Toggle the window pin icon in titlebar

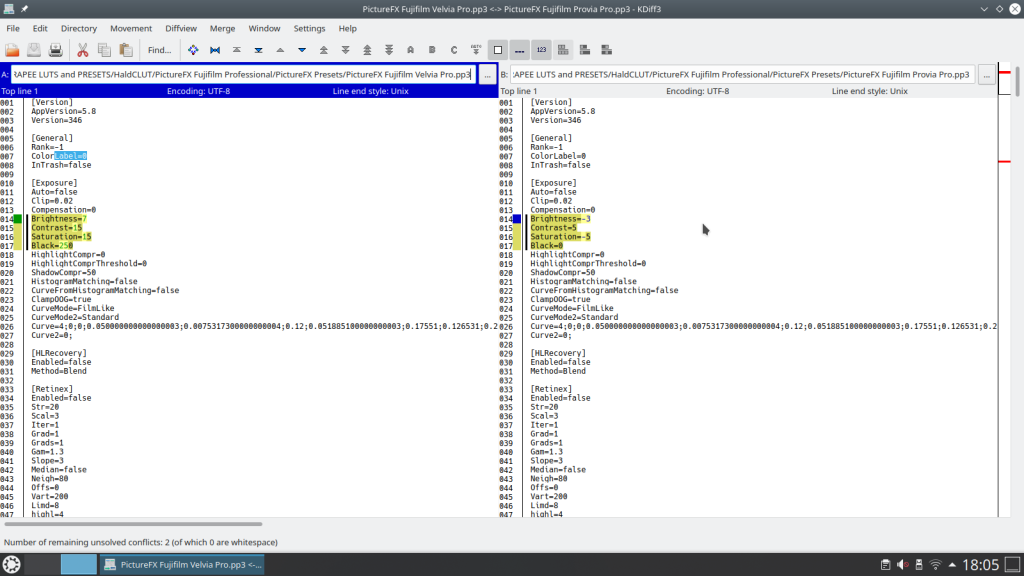tap(24, 9)
